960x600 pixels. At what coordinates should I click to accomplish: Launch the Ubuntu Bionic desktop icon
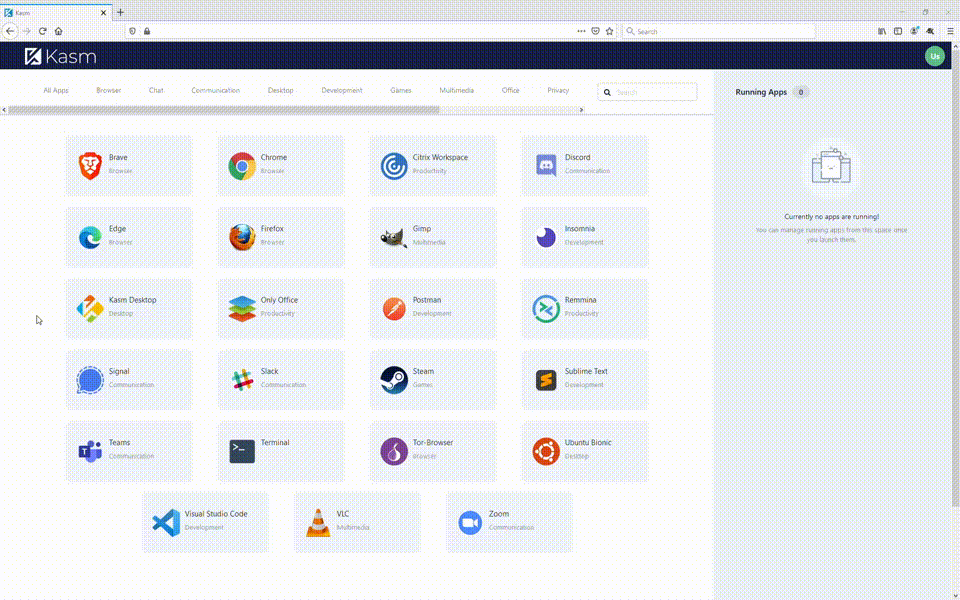point(546,451)
